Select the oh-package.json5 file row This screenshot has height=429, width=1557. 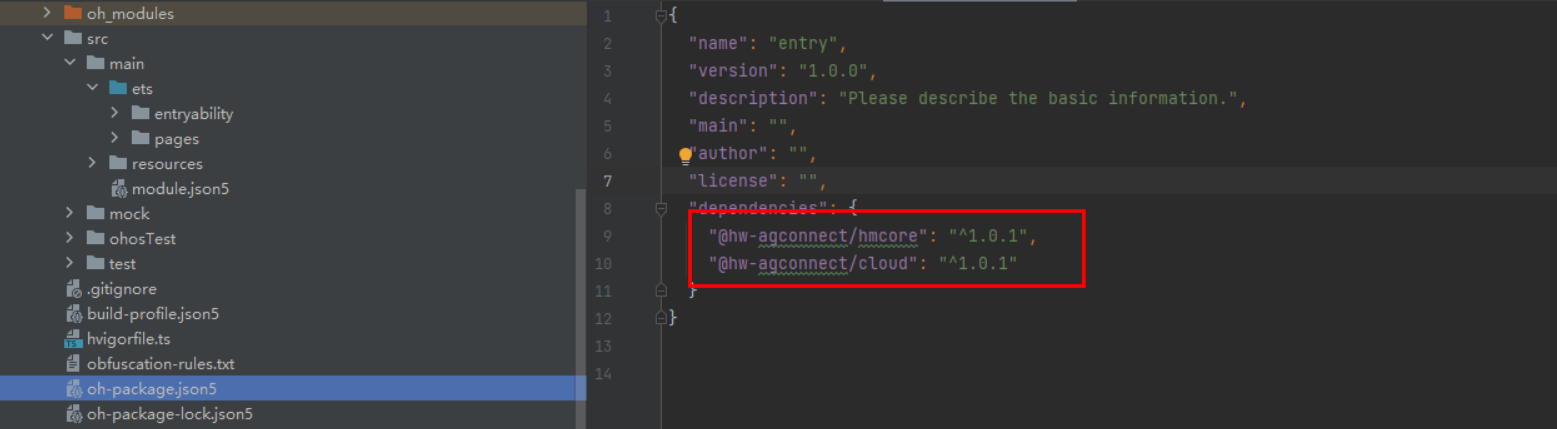tap(293, 389)
